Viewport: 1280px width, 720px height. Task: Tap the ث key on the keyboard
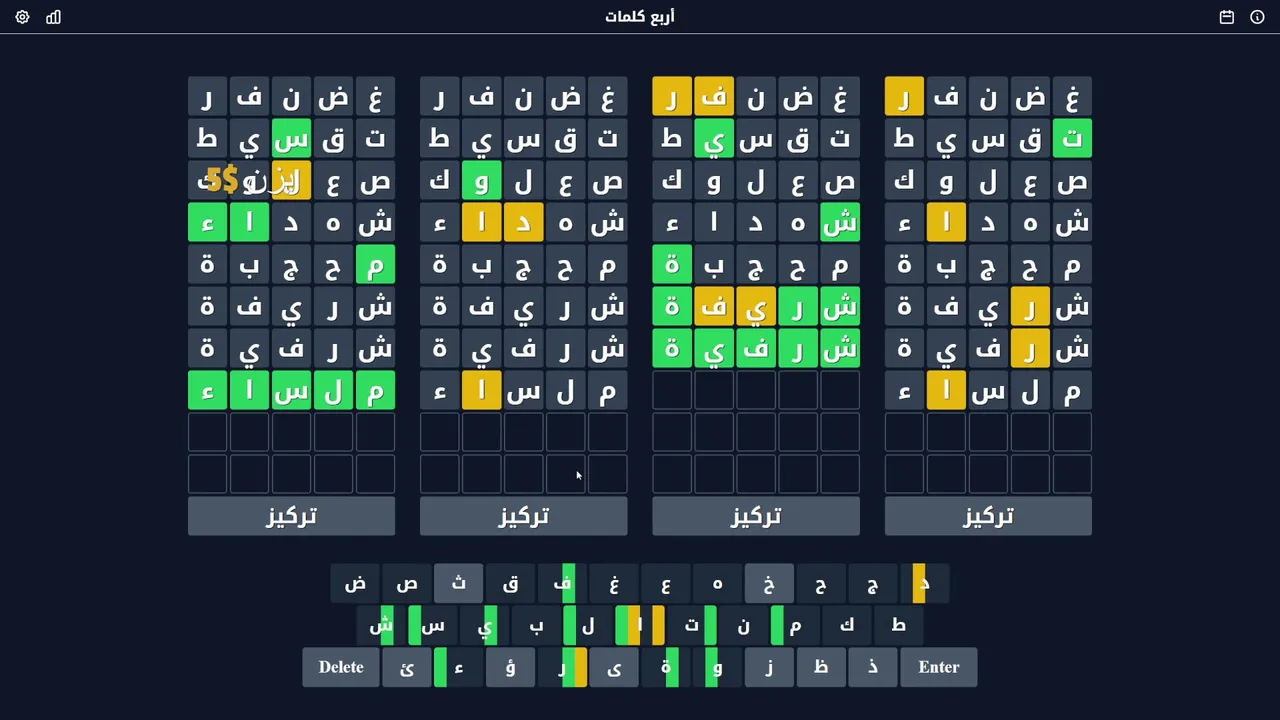pos(459,583)
